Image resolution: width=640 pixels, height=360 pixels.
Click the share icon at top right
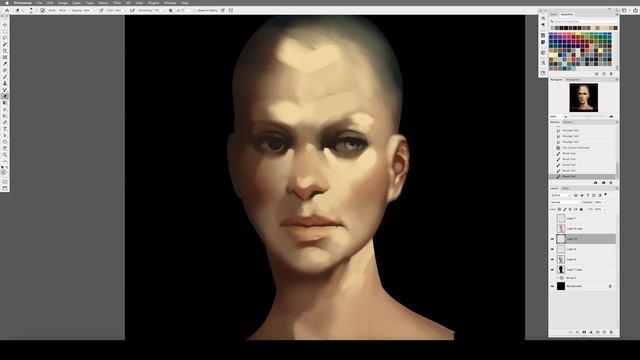pos(636,10)
